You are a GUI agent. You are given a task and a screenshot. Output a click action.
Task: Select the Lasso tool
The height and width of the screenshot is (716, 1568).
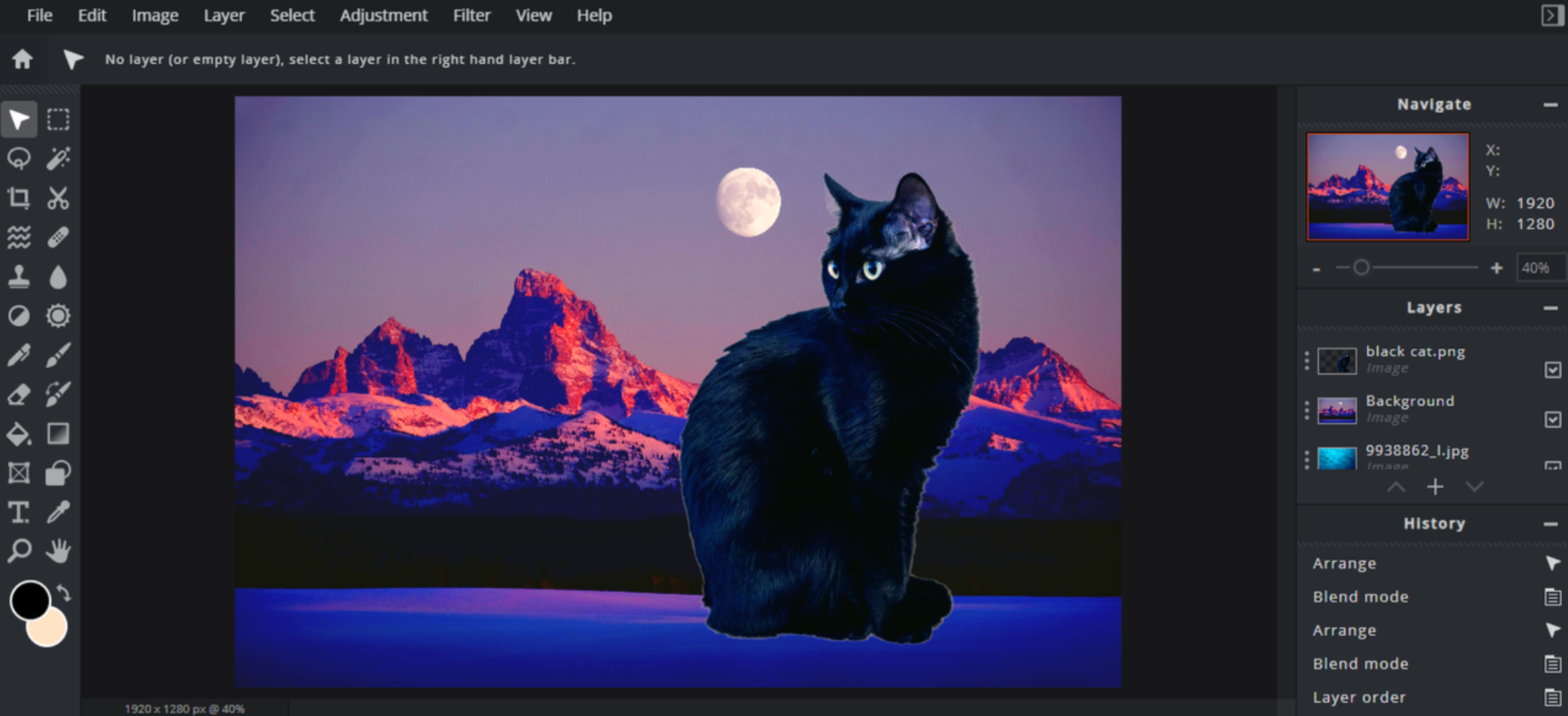[19, 159]
